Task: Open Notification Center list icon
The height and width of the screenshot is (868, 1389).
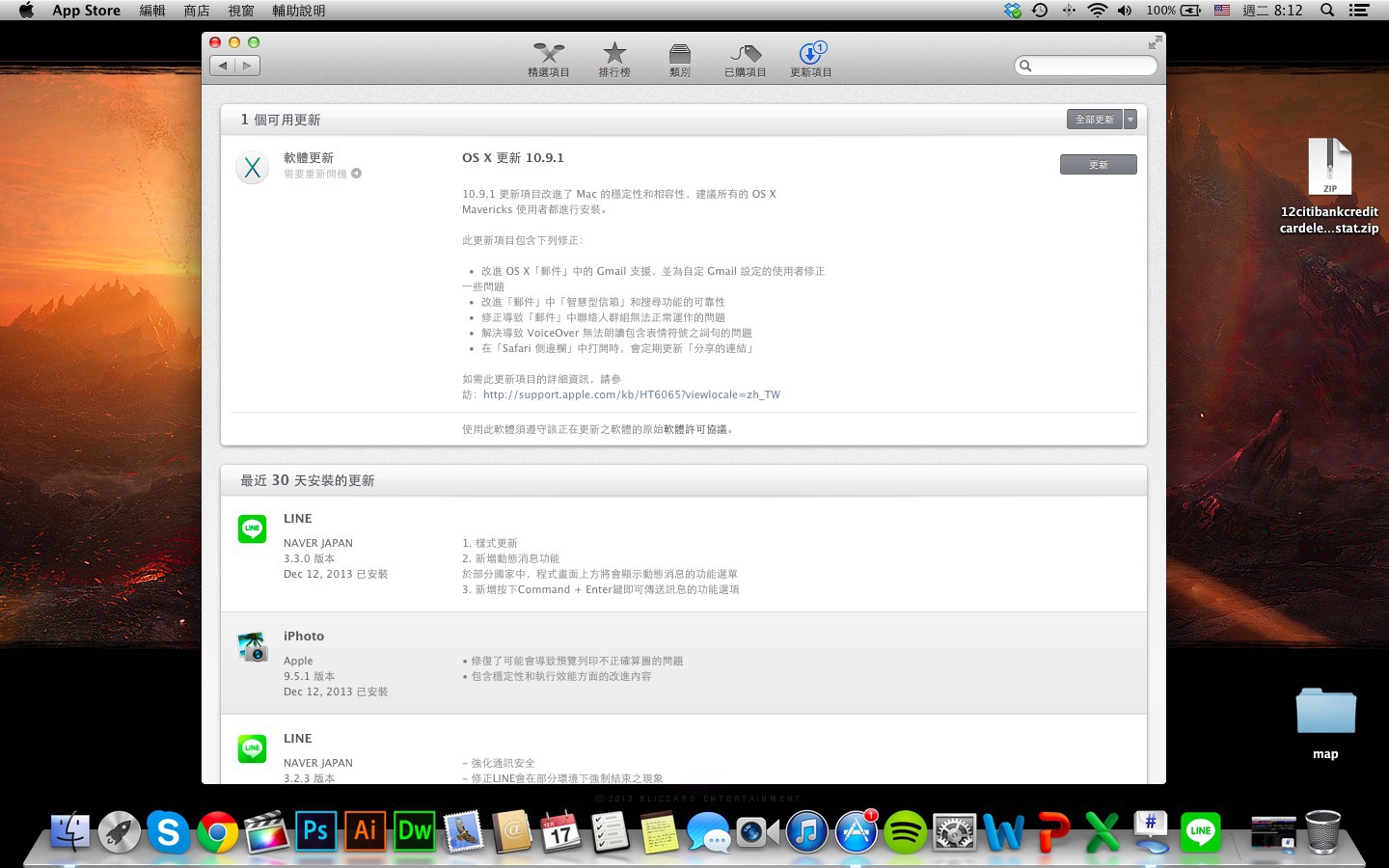Action: pos(1359,11)
